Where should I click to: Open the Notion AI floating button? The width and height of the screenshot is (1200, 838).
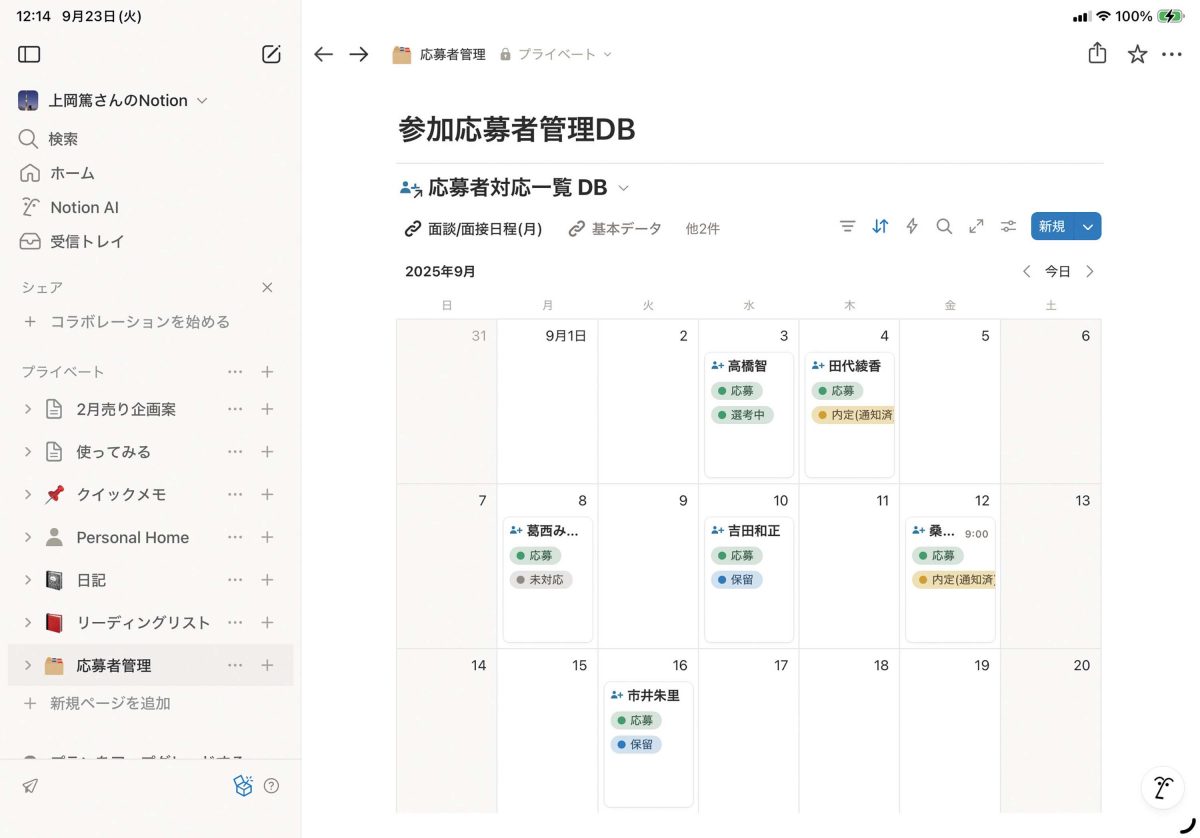(1162, 789)
